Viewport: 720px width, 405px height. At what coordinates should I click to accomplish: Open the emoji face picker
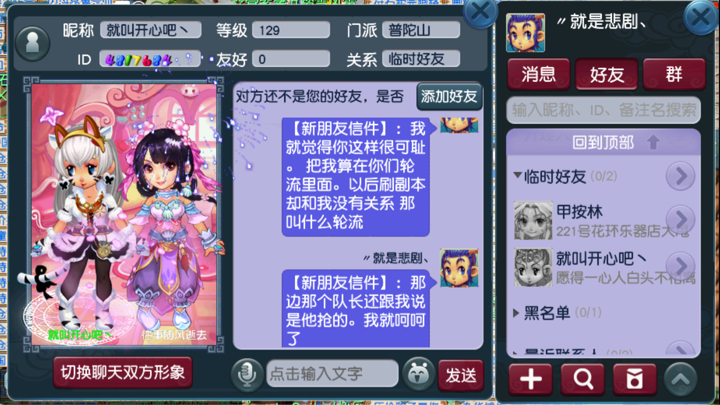click(x=418, y=374)
